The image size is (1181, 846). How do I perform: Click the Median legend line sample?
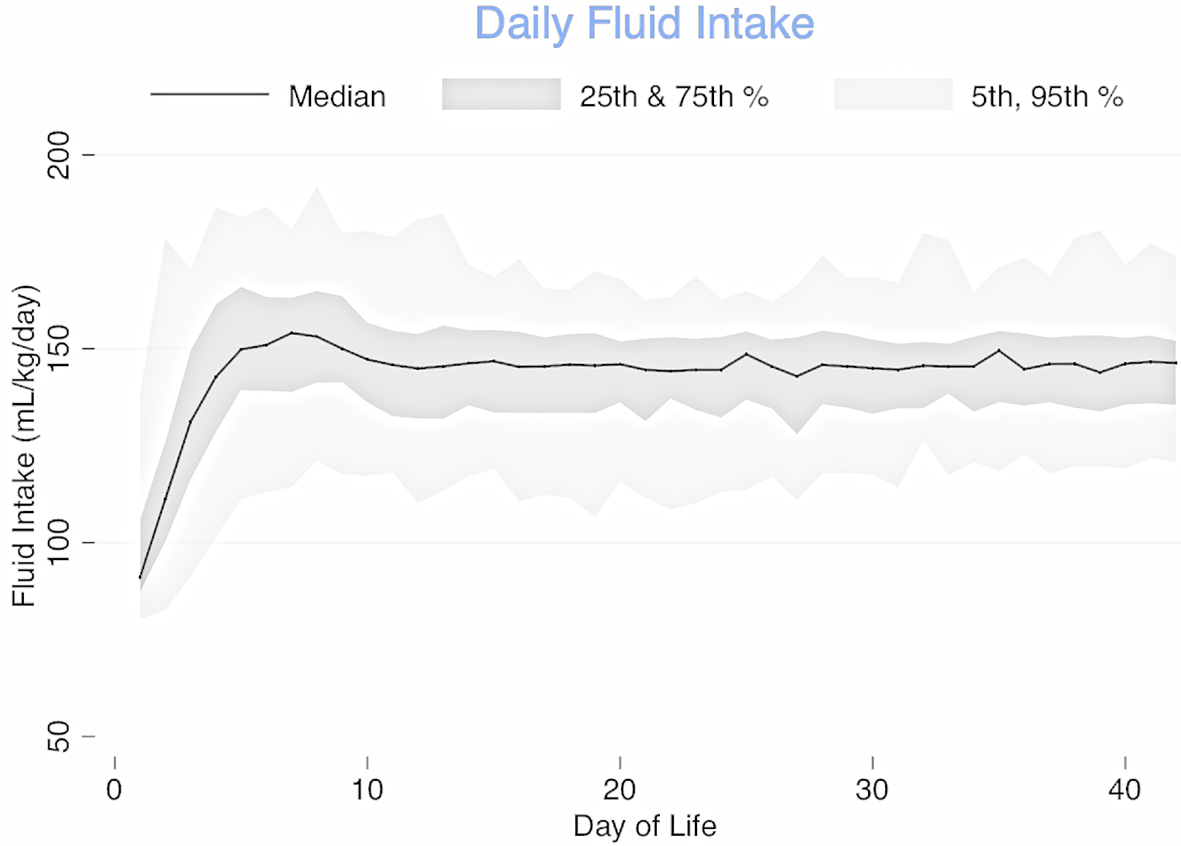210,96
